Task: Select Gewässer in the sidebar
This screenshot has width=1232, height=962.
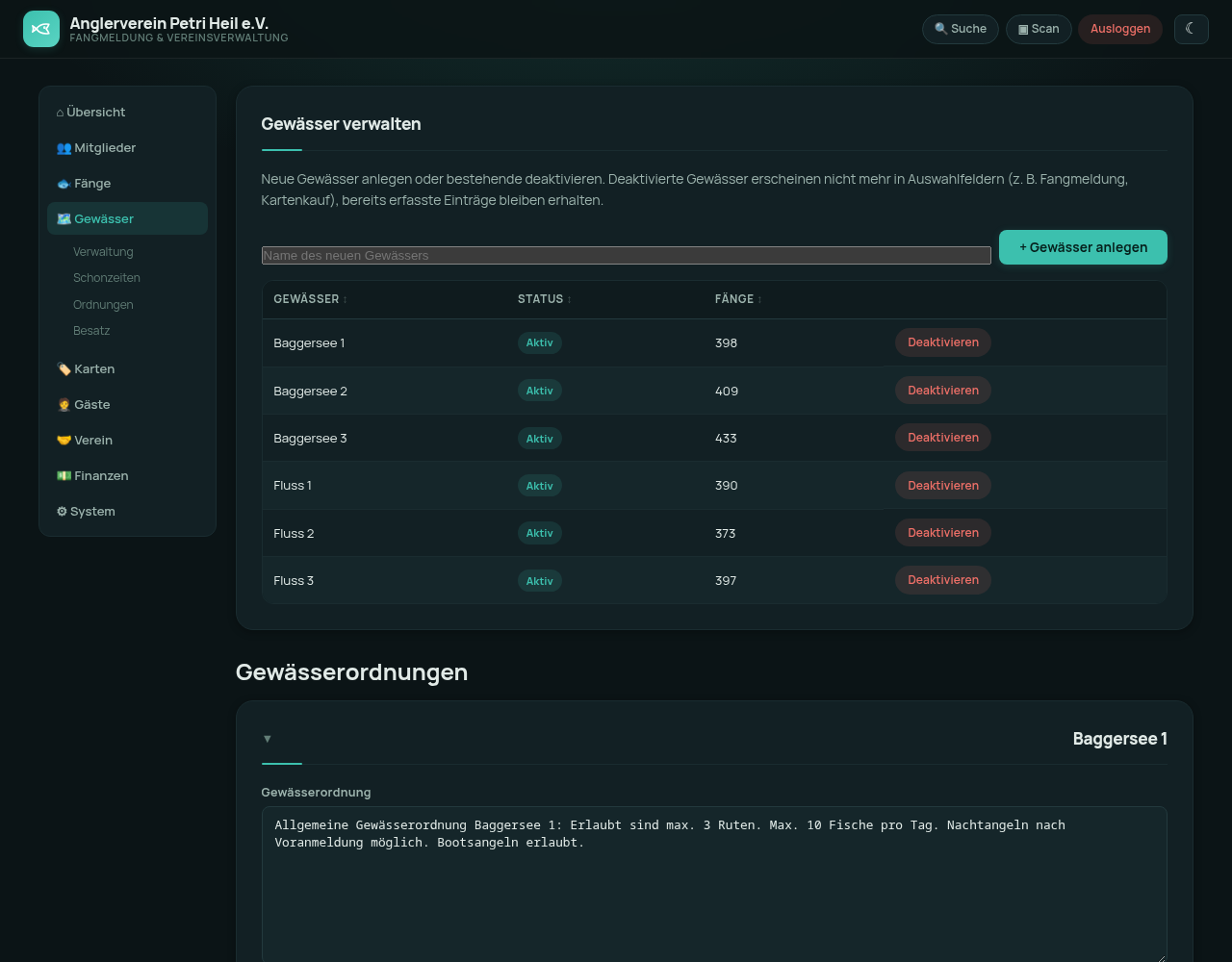Action: pos(127,218)
